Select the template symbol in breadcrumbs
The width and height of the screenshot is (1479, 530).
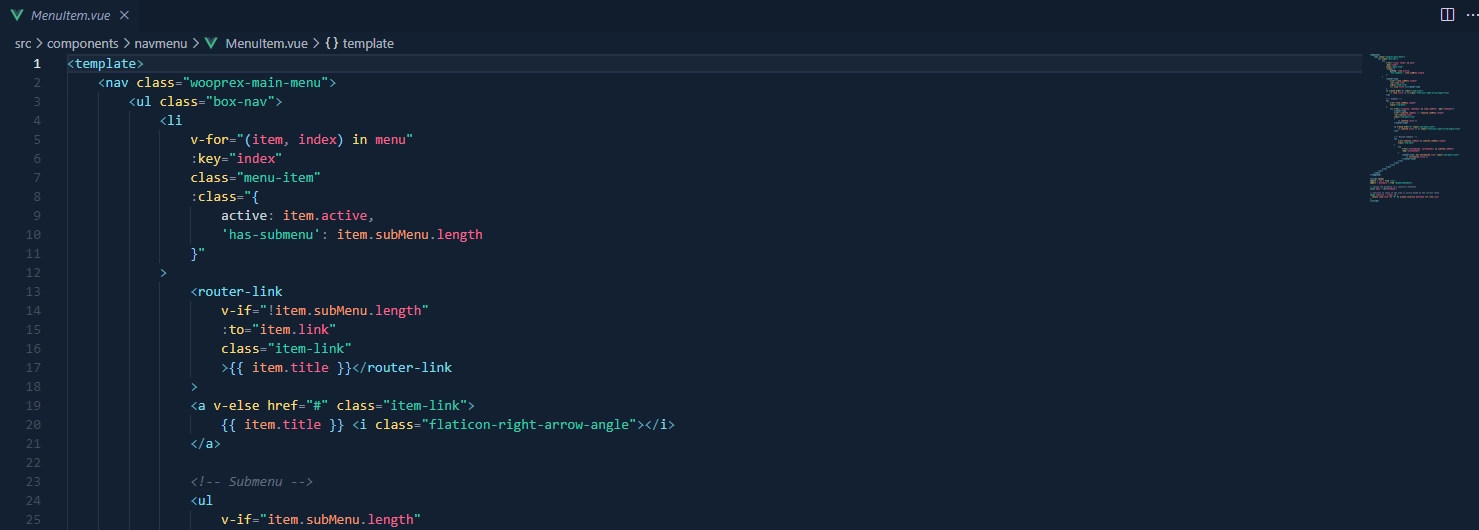click(x=368, y=43)
